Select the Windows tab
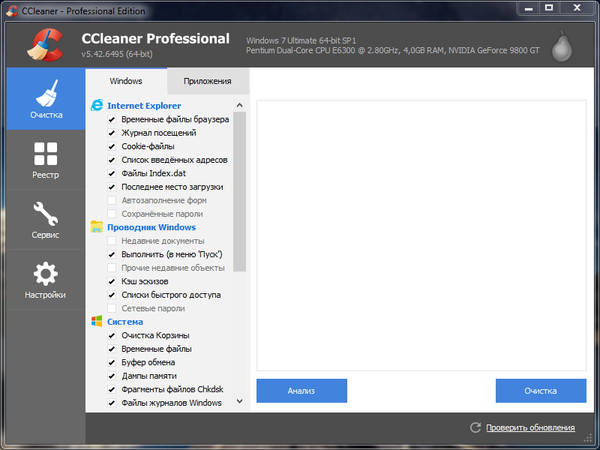This screenshot has width=600, height=450. point(126,81)
